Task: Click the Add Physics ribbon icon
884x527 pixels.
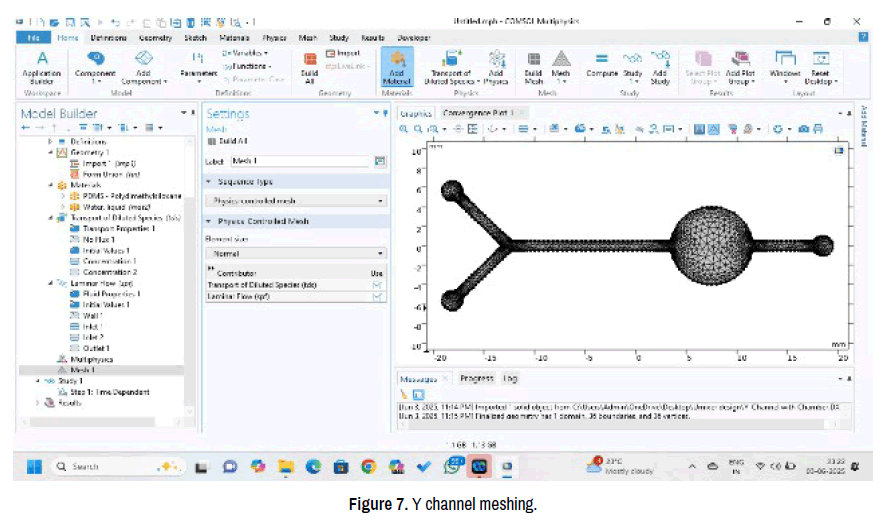Action: (x=496, y=65)
